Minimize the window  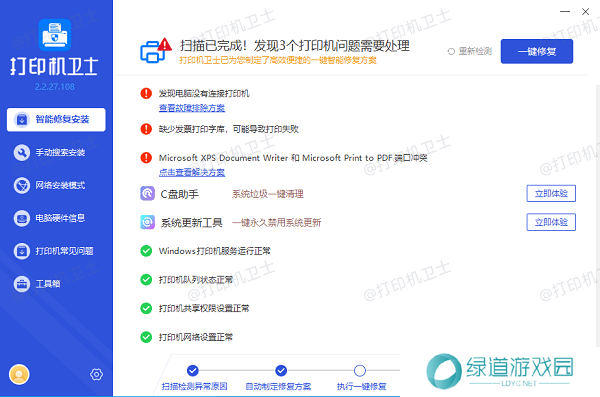(x=565, y=12)
